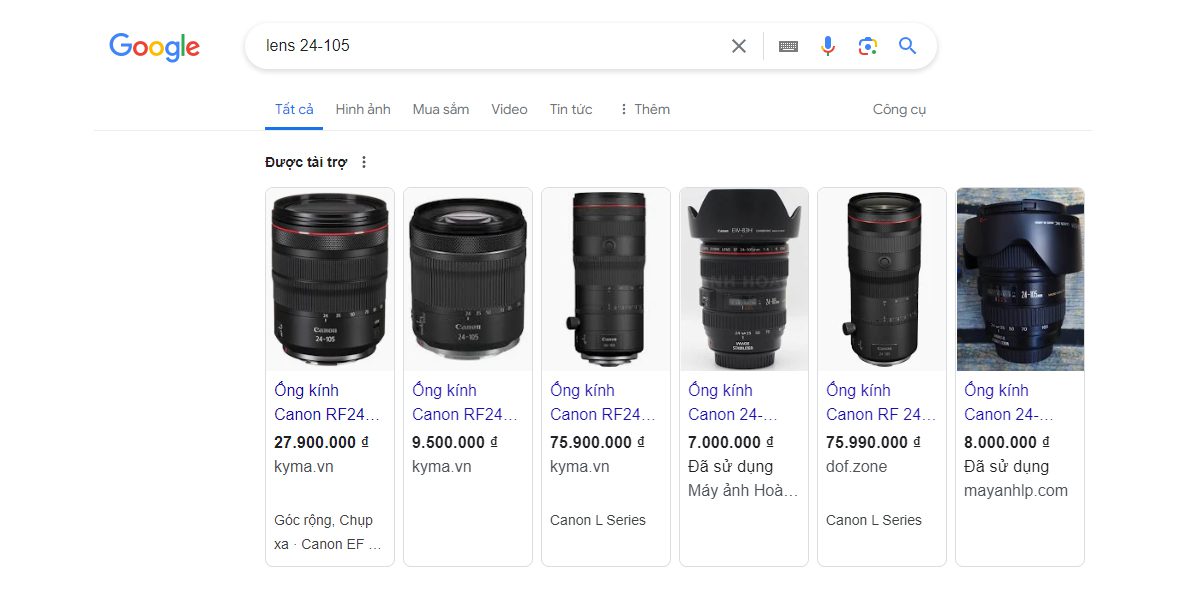Screen dimensions: 1186x593
Task: Click Đã sử dụng on the 7.000.000 đ card
Action: click(x=731, y=467)
